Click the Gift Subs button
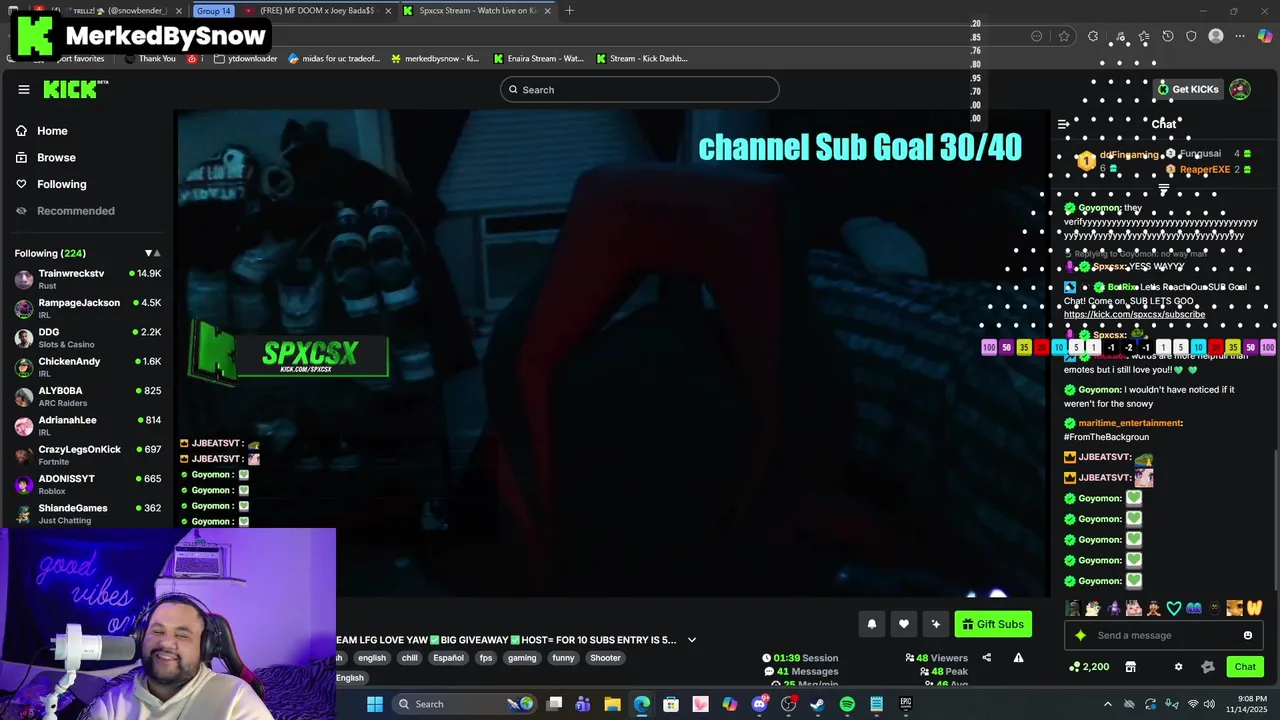This screenshot has height=720, width=1280. point(993,624)
